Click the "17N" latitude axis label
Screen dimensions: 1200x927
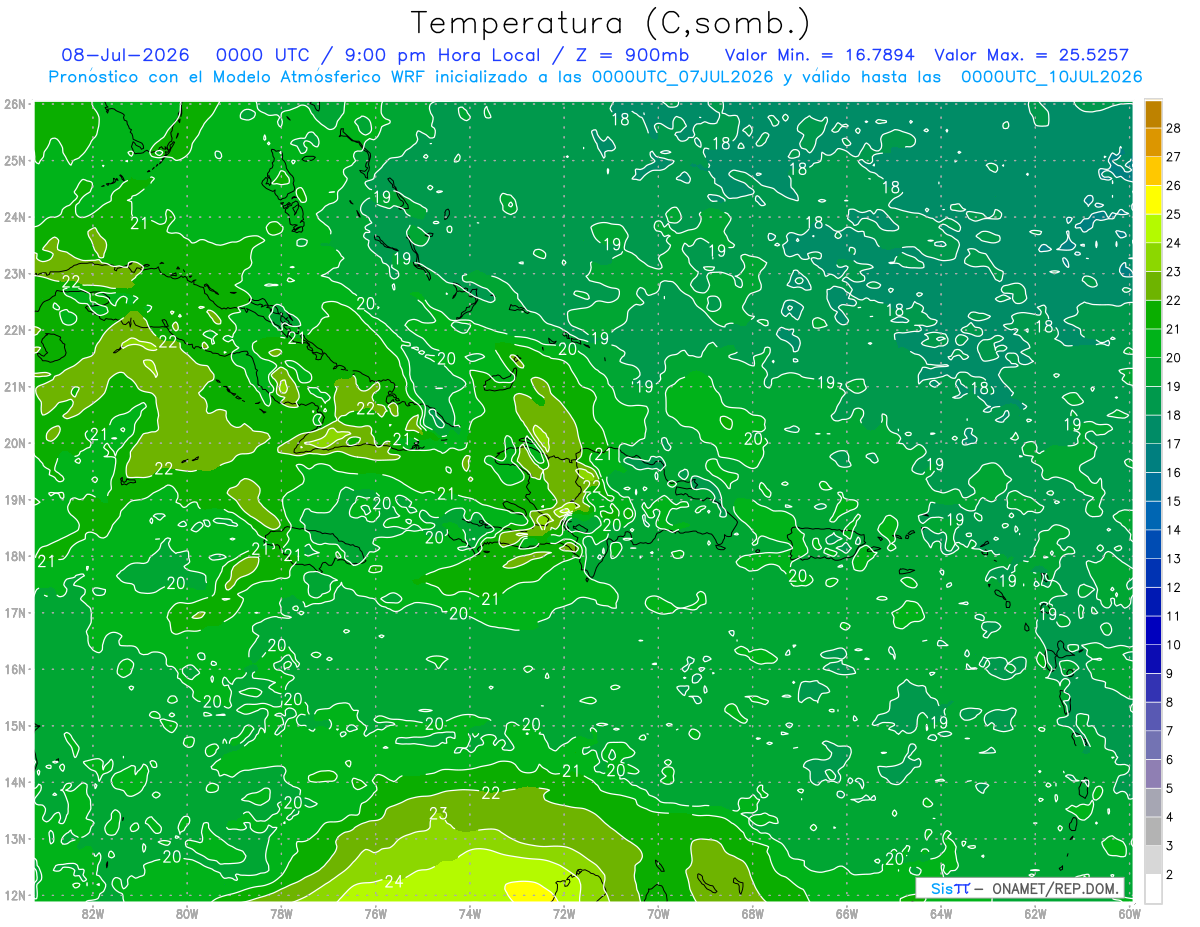14,613
